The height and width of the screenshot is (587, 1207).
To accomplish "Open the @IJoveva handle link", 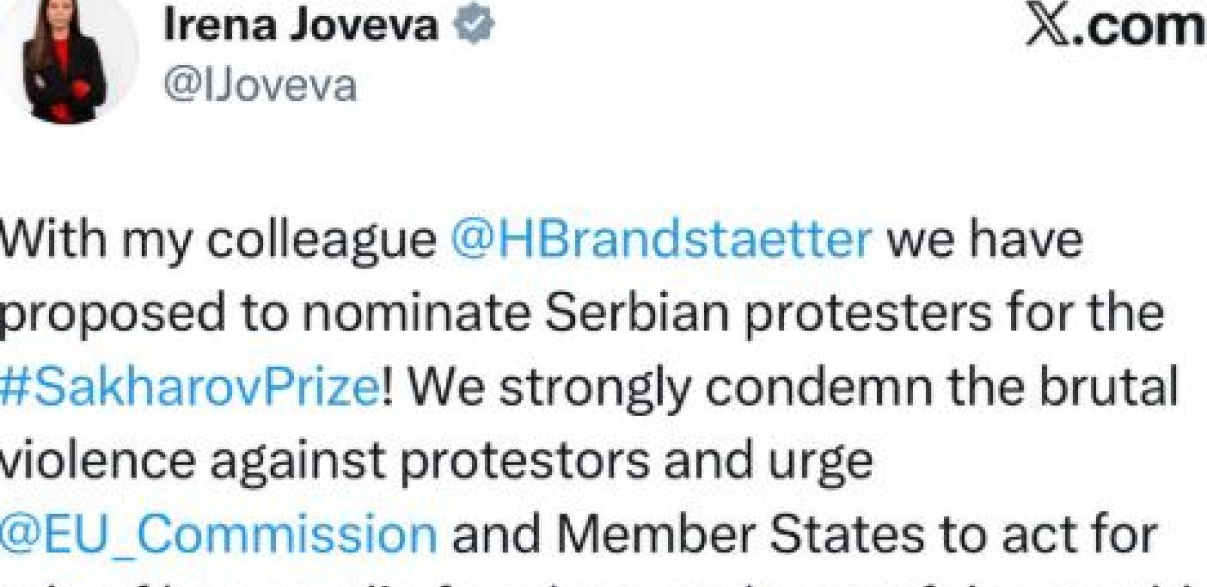I will [x=259, y=86].
